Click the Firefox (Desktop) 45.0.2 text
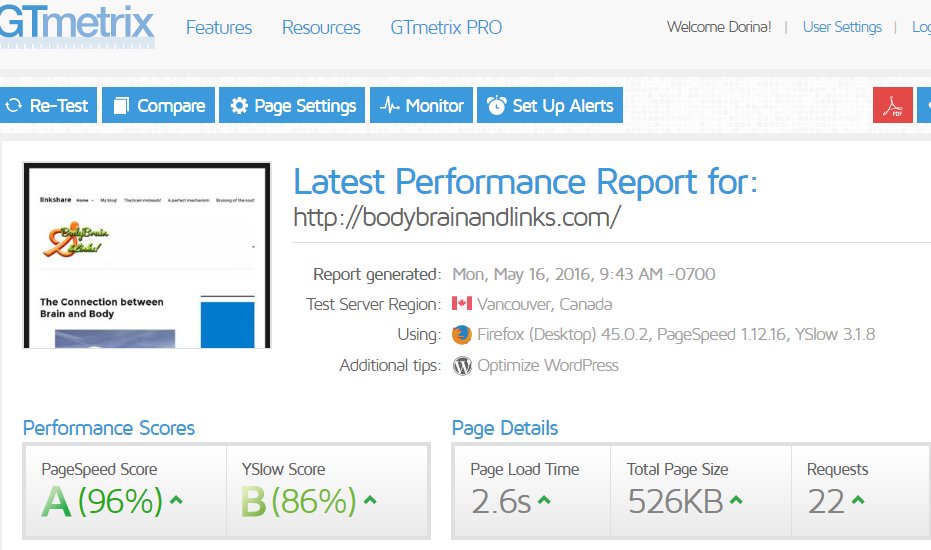The height and width of the screenshot is (550, 931). (563, 334)
